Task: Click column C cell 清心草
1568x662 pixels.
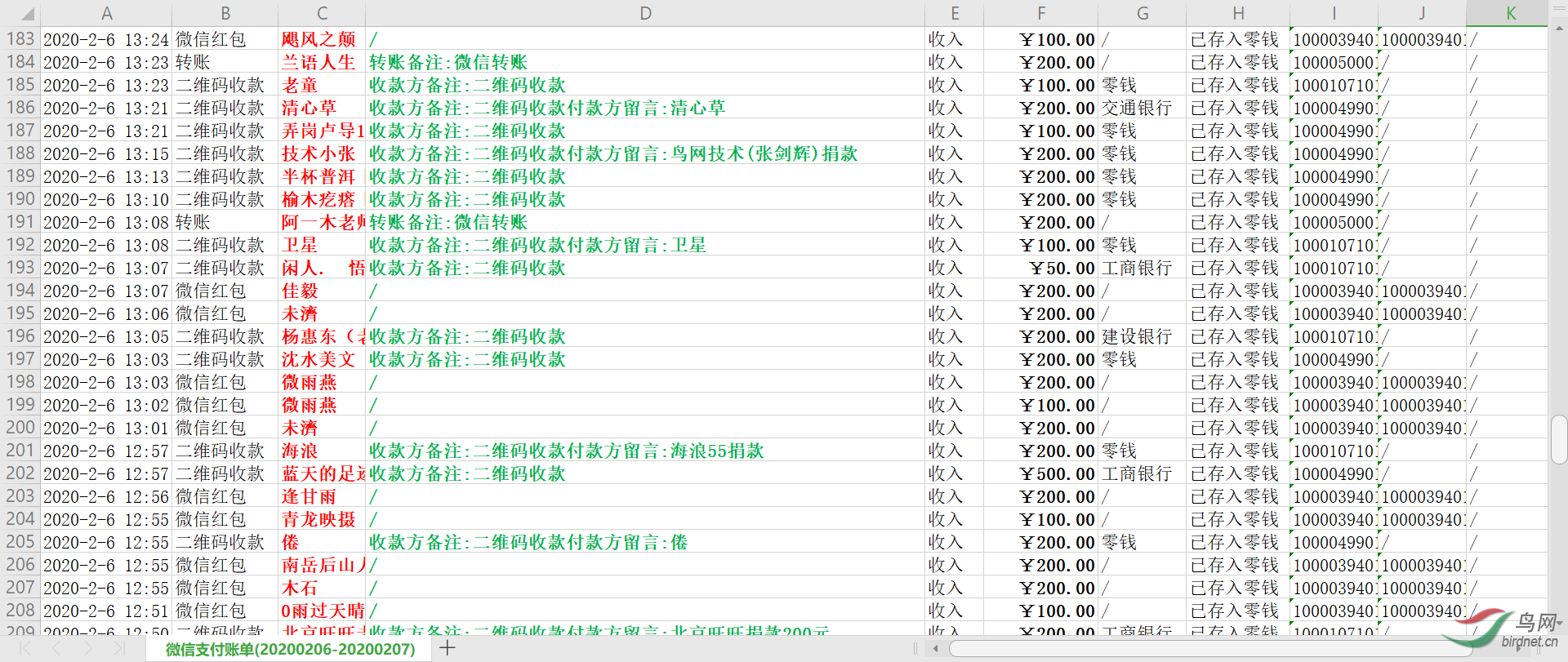Action: coord(322,108)
